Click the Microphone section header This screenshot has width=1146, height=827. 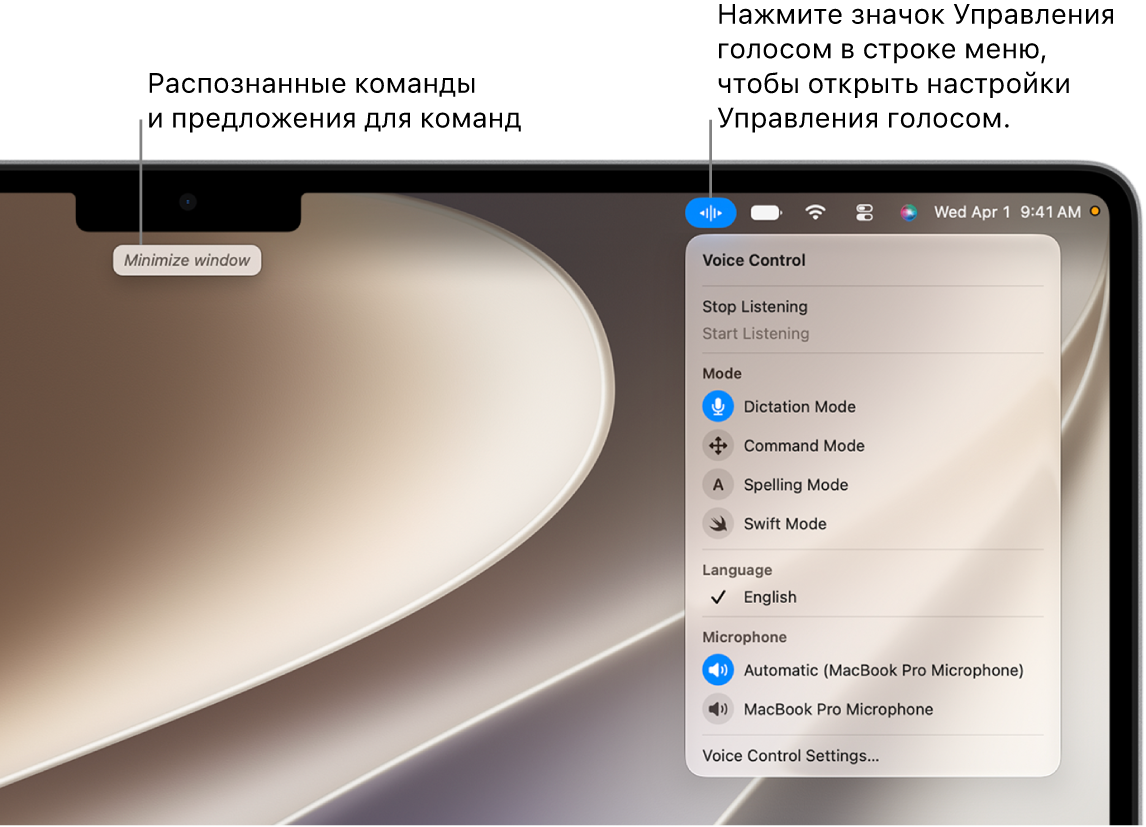744,637
